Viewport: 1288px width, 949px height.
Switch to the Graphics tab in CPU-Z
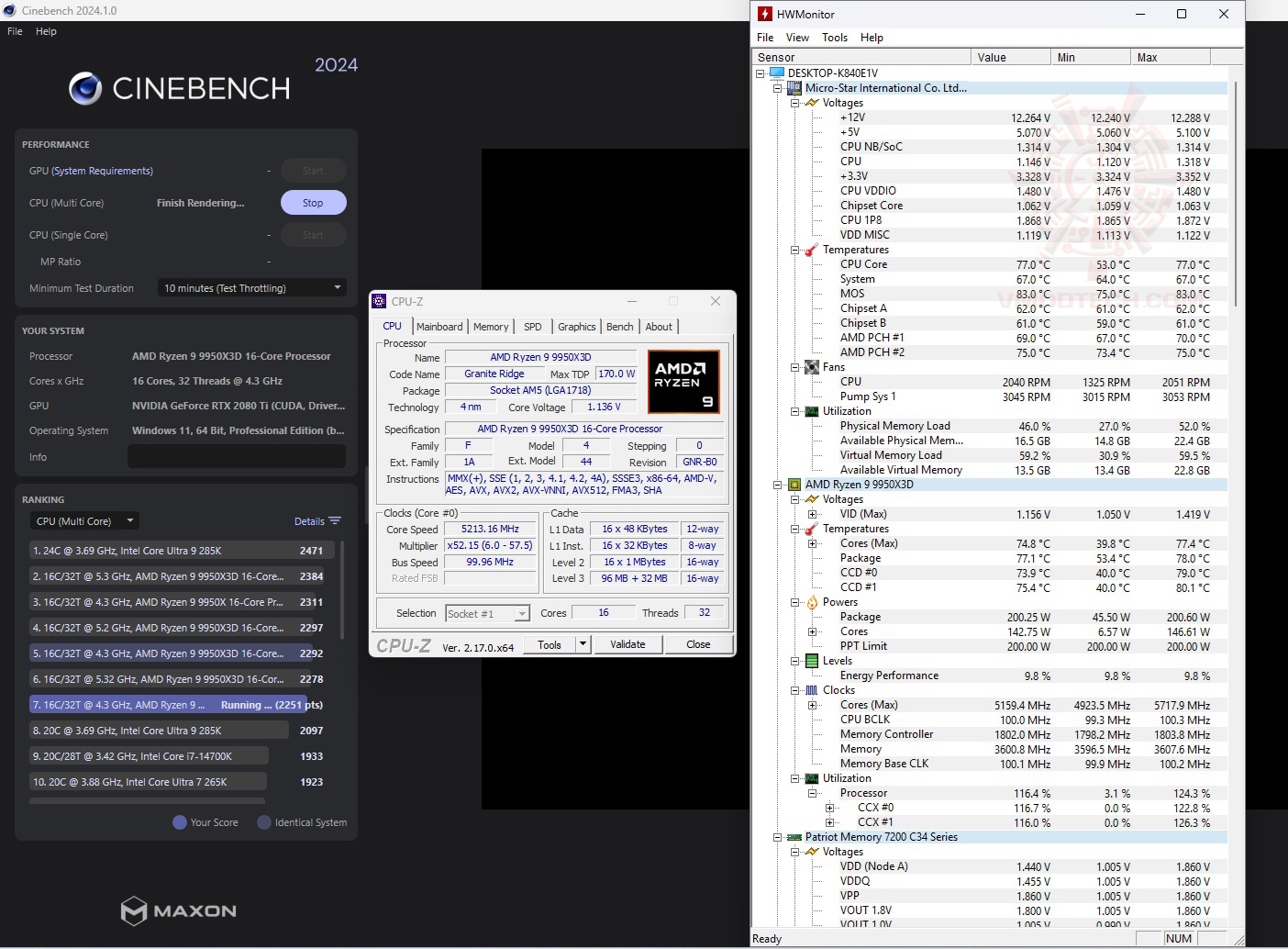[x=577, y=327]
